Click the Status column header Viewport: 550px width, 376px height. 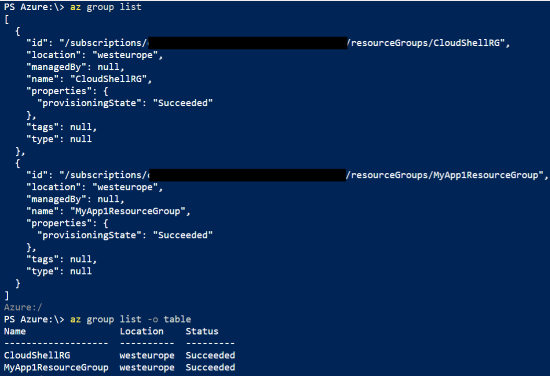(202, 331)
